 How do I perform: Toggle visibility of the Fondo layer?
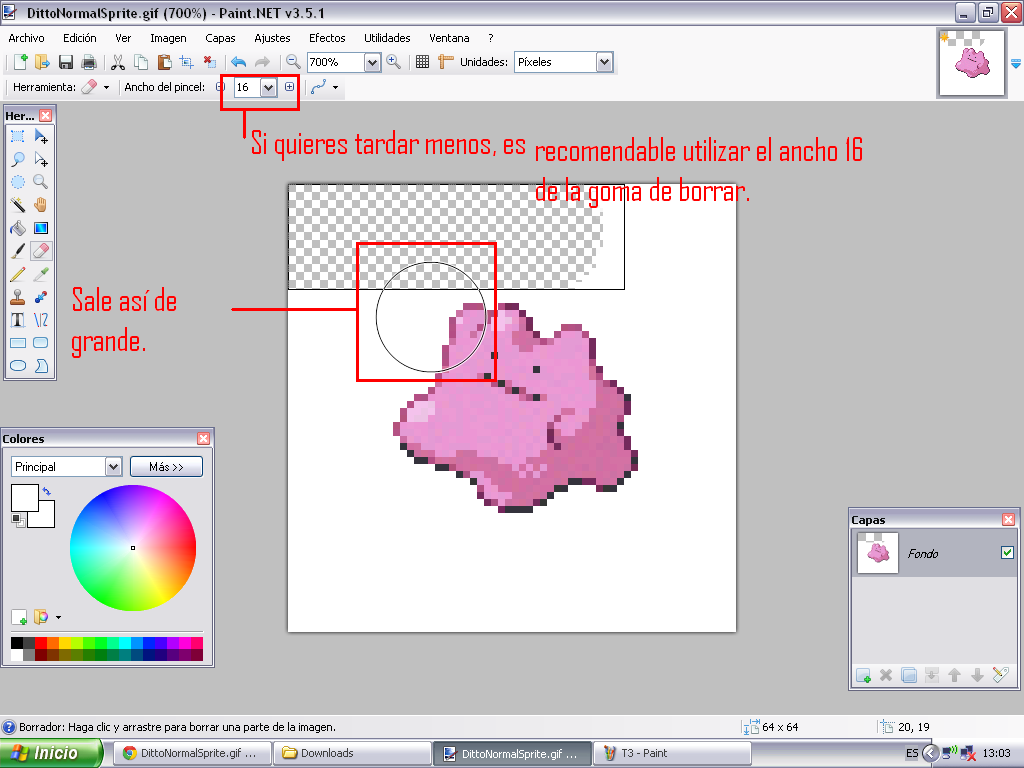(x=1007, y=552)
